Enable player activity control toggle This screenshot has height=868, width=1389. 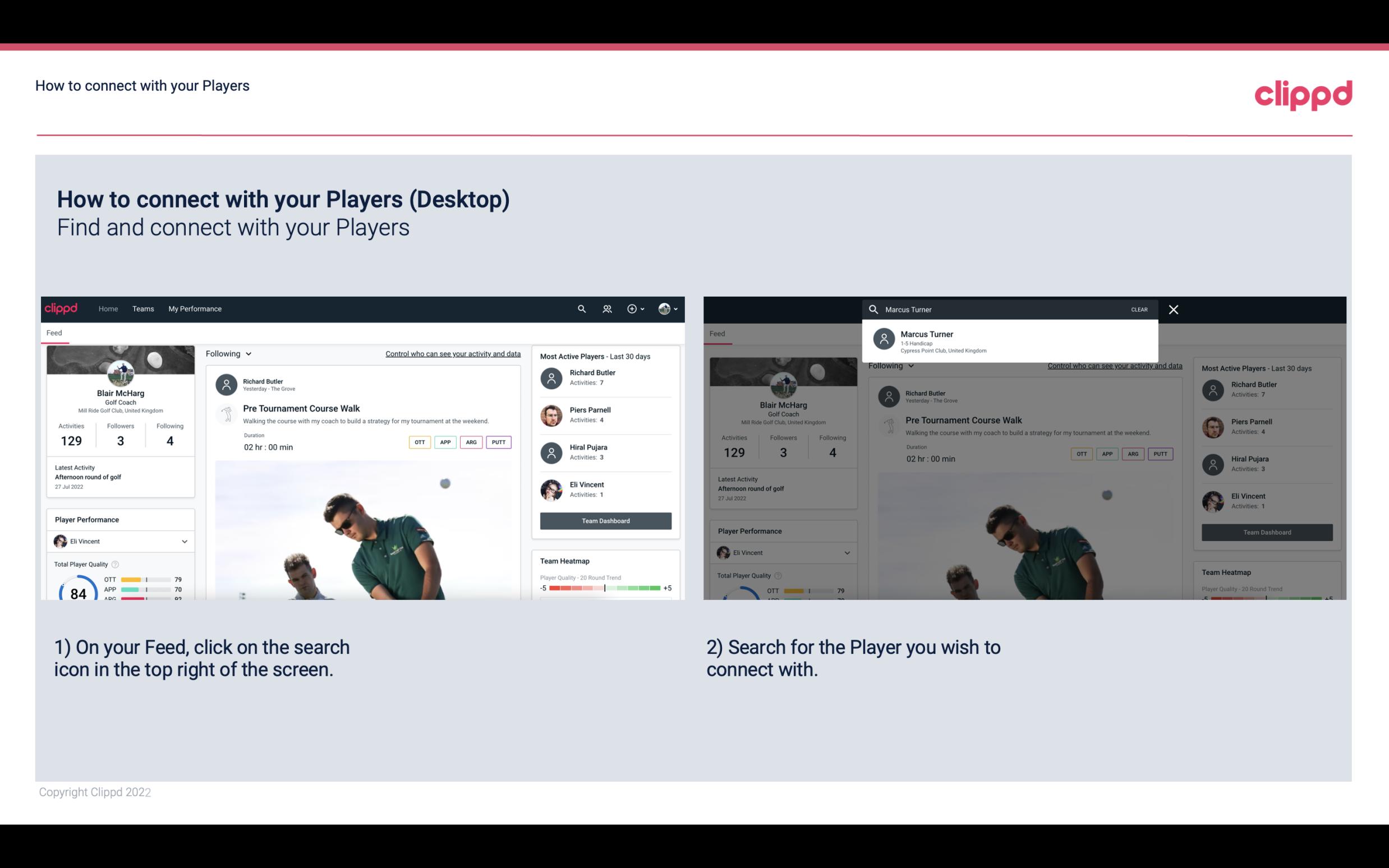click(x=452, y=352)
